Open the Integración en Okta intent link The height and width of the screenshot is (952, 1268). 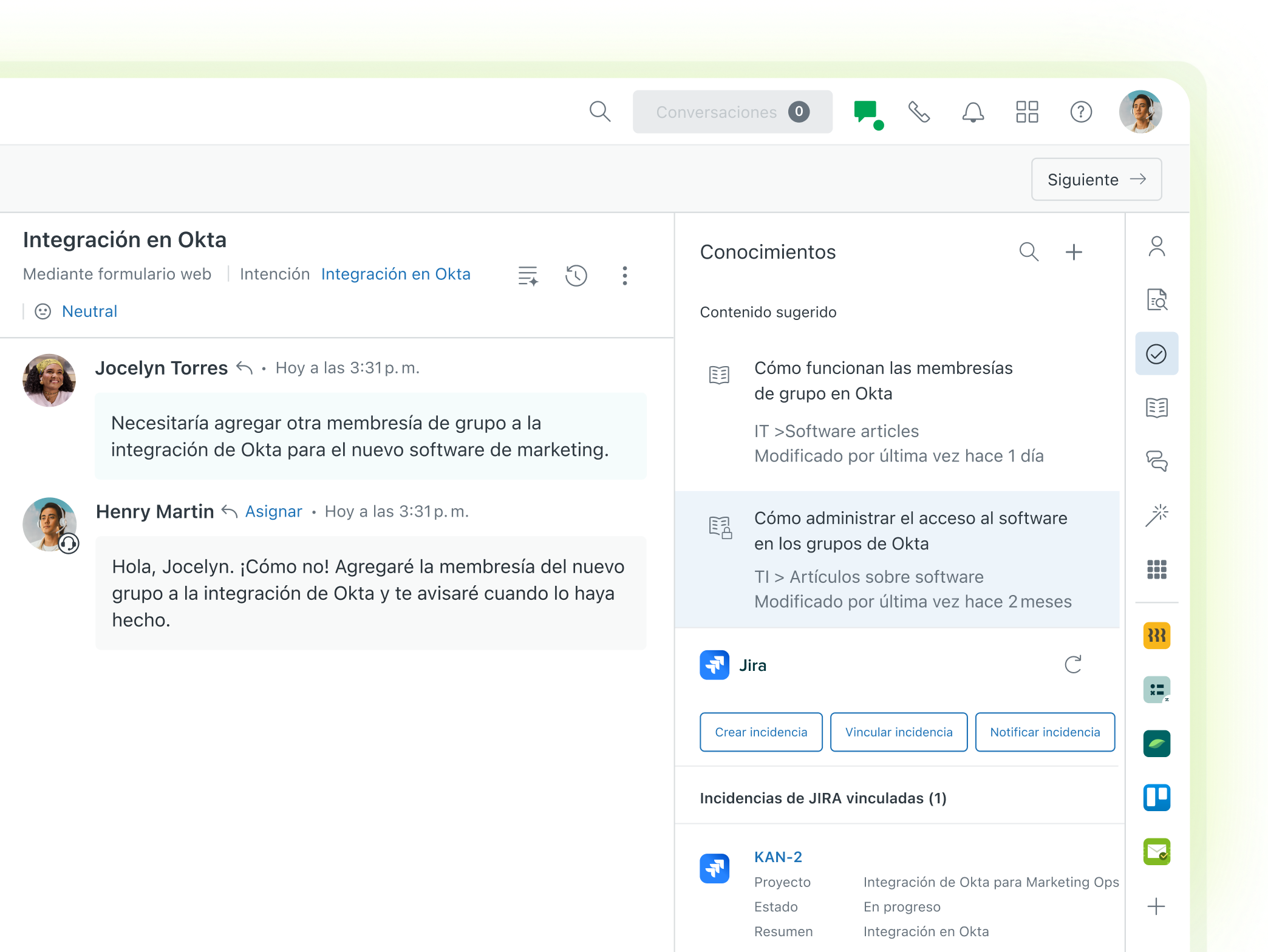pos(396,274)
